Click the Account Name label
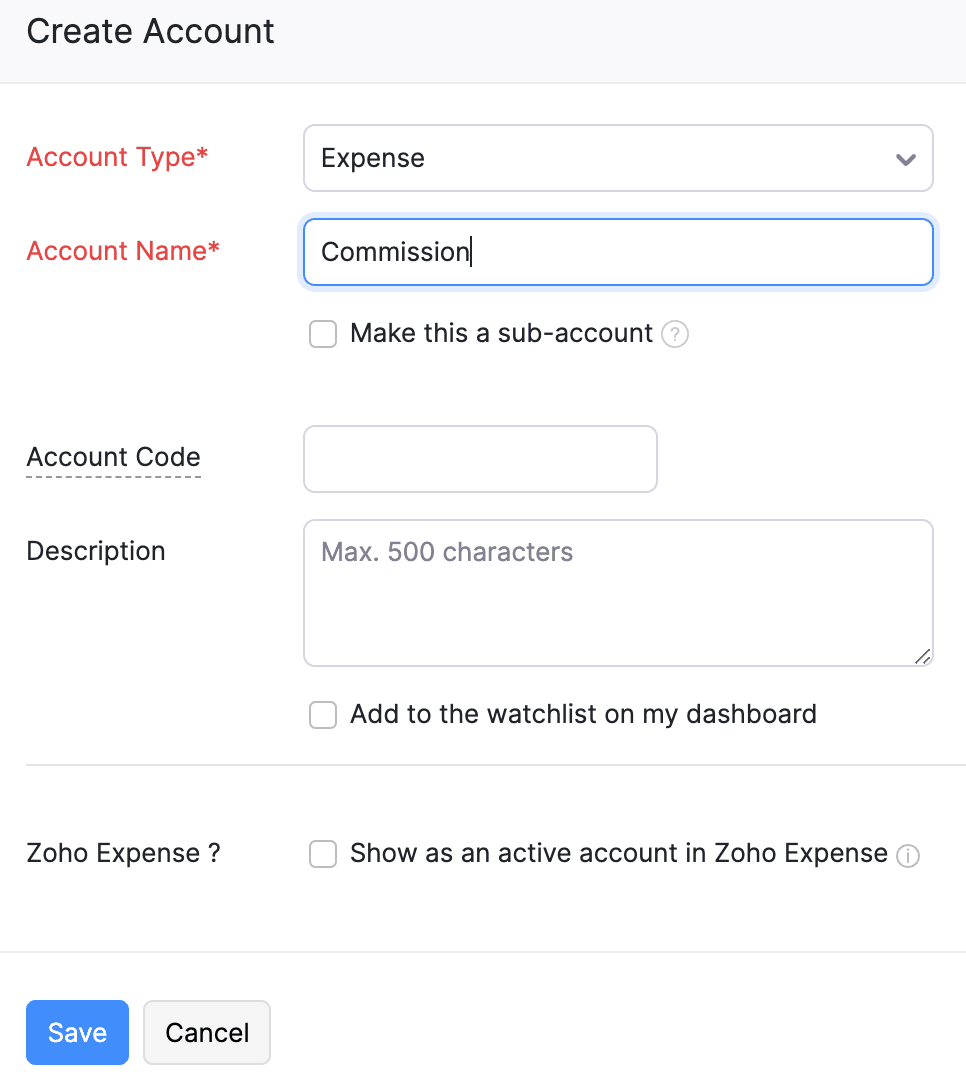The width and height of the screenshot is (966, 1082). [x=122, y=251]
